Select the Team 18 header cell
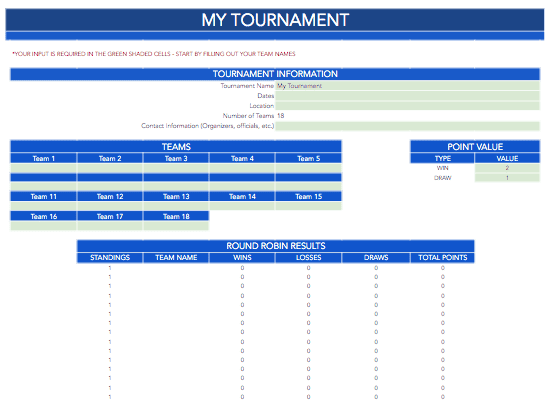This screenshot has height=407, width=552. coord(176,216)
